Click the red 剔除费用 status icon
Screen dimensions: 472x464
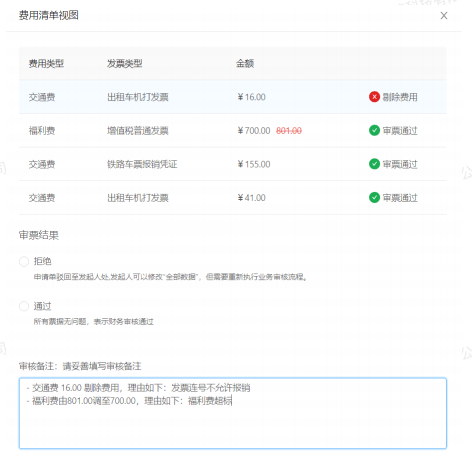point(374,97)
